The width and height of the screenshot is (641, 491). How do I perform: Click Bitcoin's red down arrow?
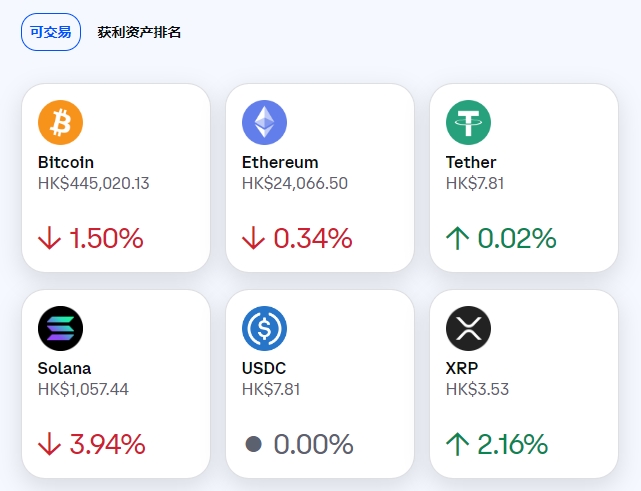(x=50, y=238)
